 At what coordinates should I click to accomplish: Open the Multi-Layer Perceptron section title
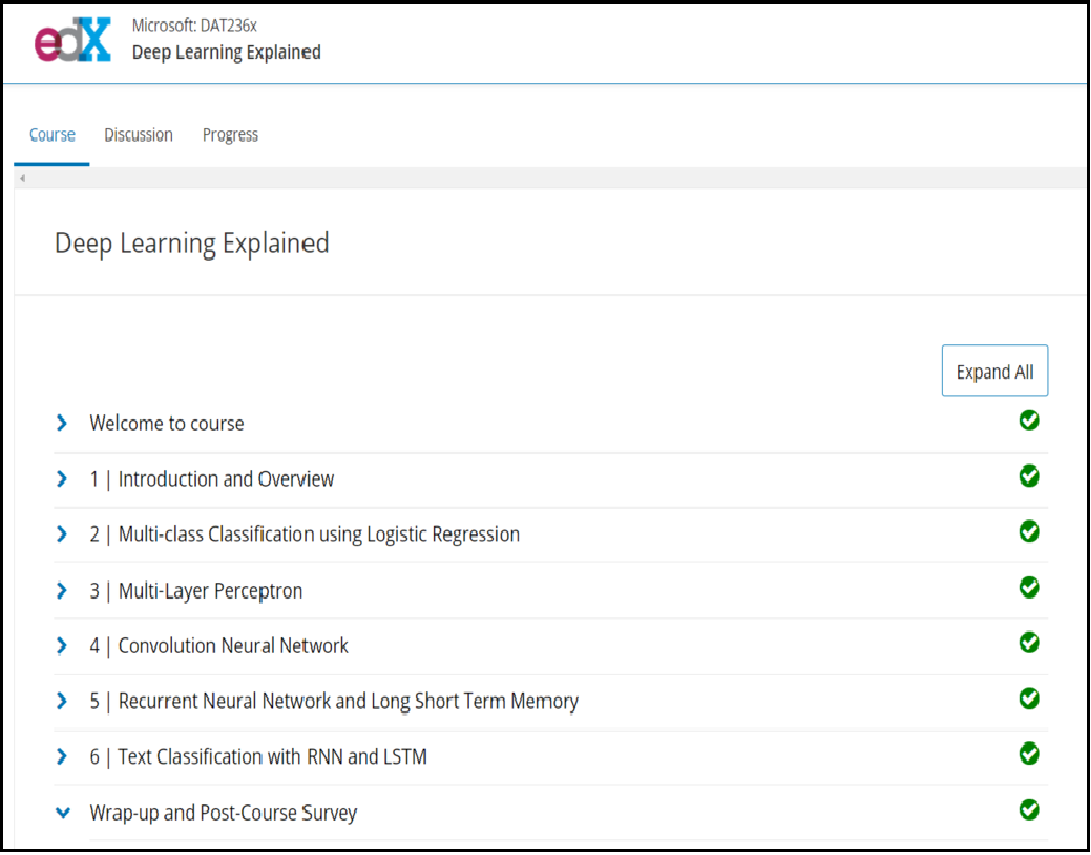pyautogui.click(x=210, y=591)
